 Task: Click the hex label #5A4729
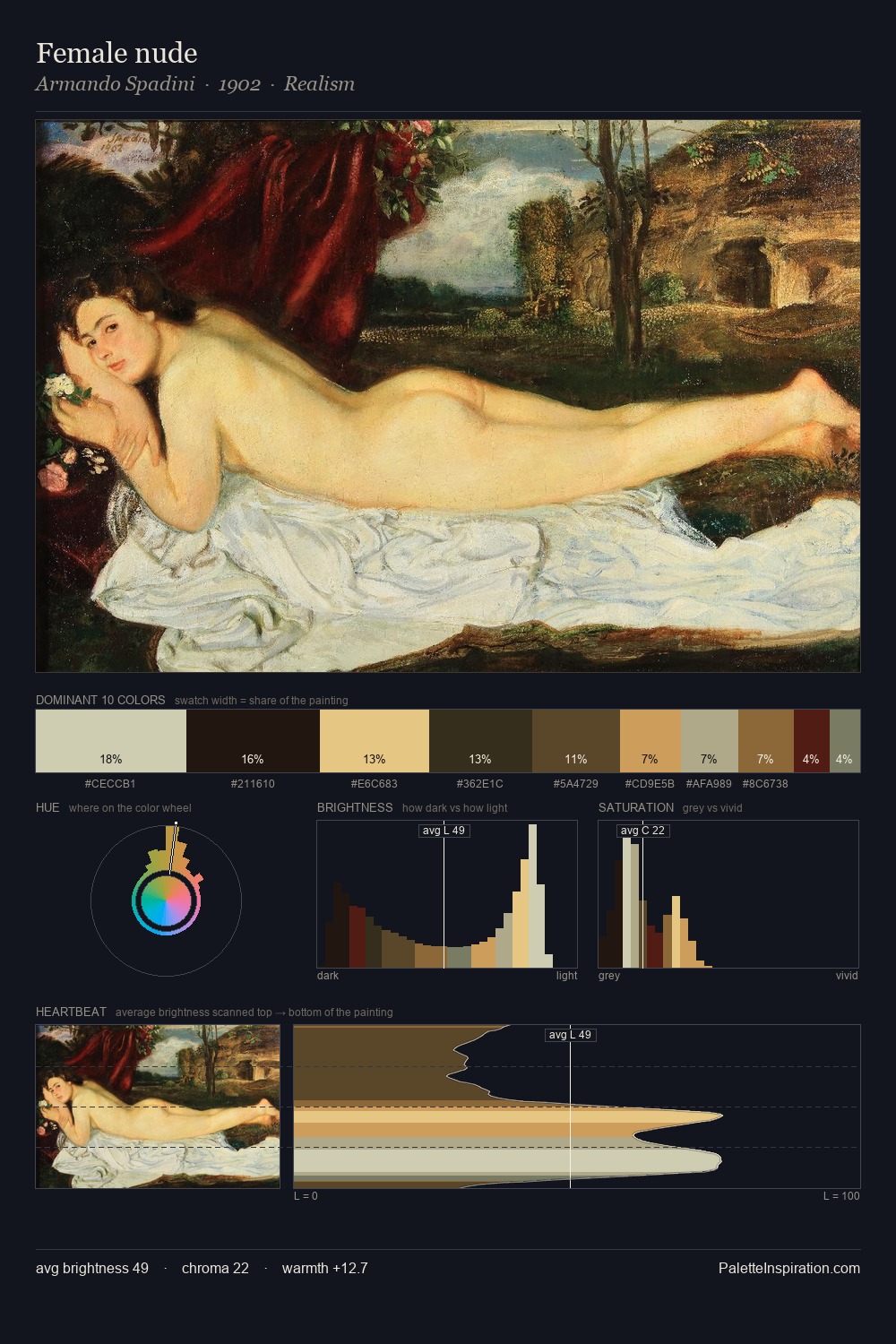(x=575, y=783)
